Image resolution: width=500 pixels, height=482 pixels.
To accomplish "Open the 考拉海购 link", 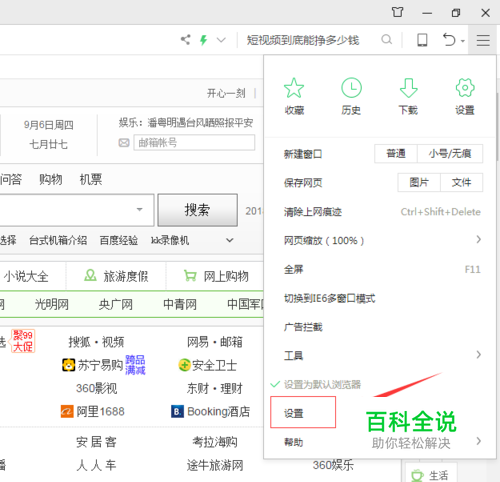I will point(215,442).
